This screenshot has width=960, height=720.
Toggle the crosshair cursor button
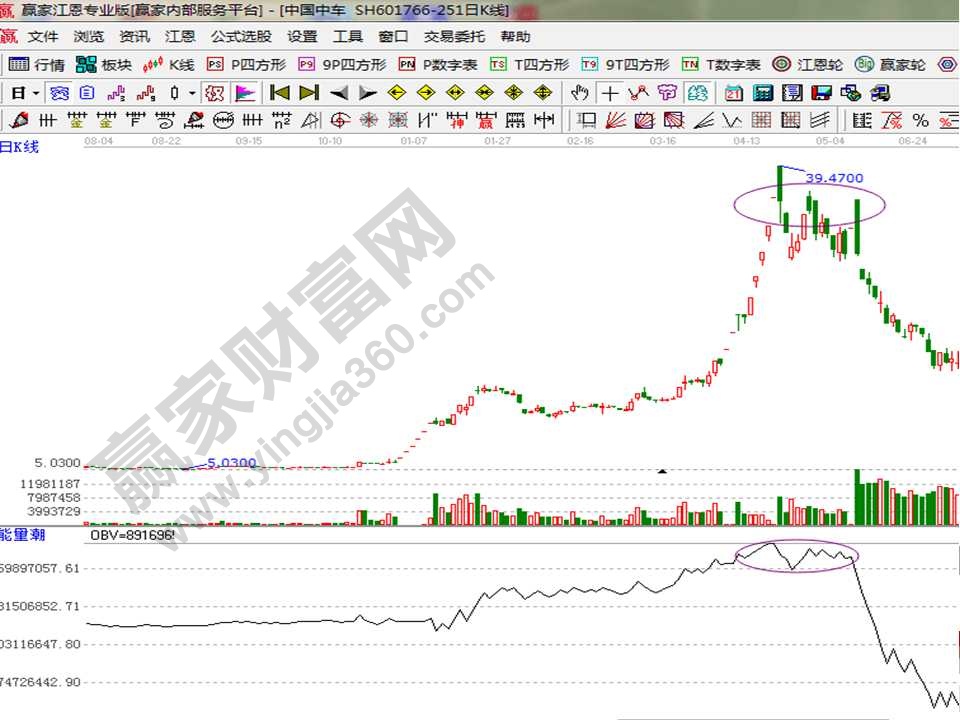point(609,93)
